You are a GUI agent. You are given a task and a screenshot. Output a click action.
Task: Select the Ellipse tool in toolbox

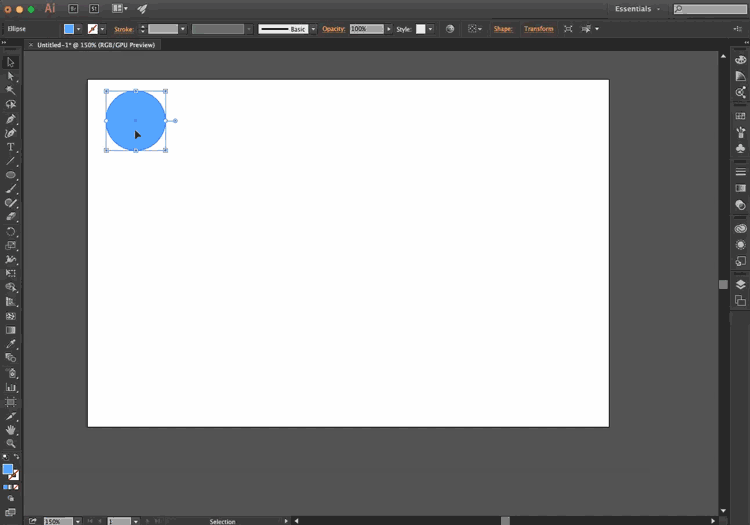pos(11,175)
